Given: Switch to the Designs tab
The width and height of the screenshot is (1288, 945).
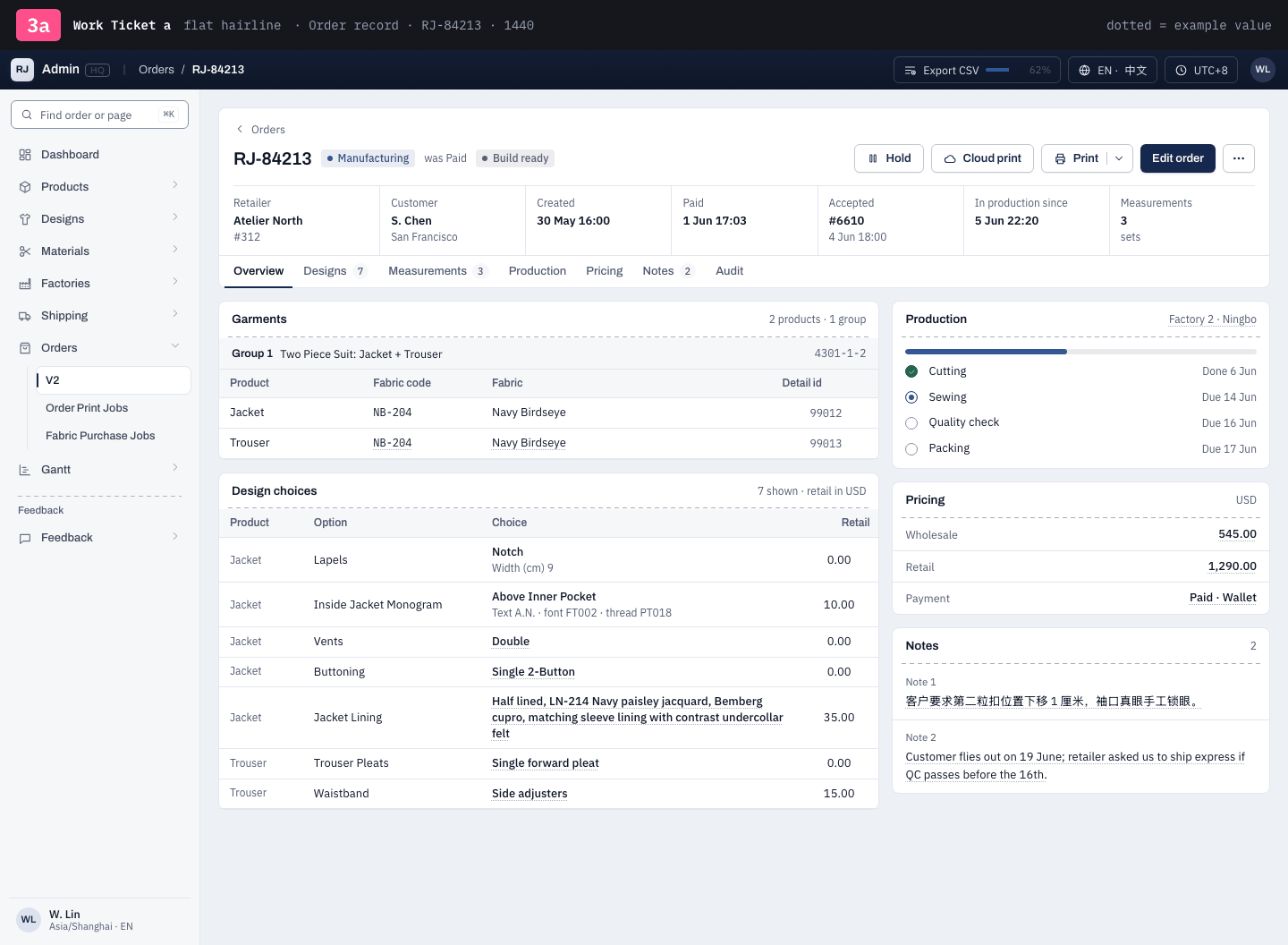Looking at the screenshot, I should click(x=335, y=271).
